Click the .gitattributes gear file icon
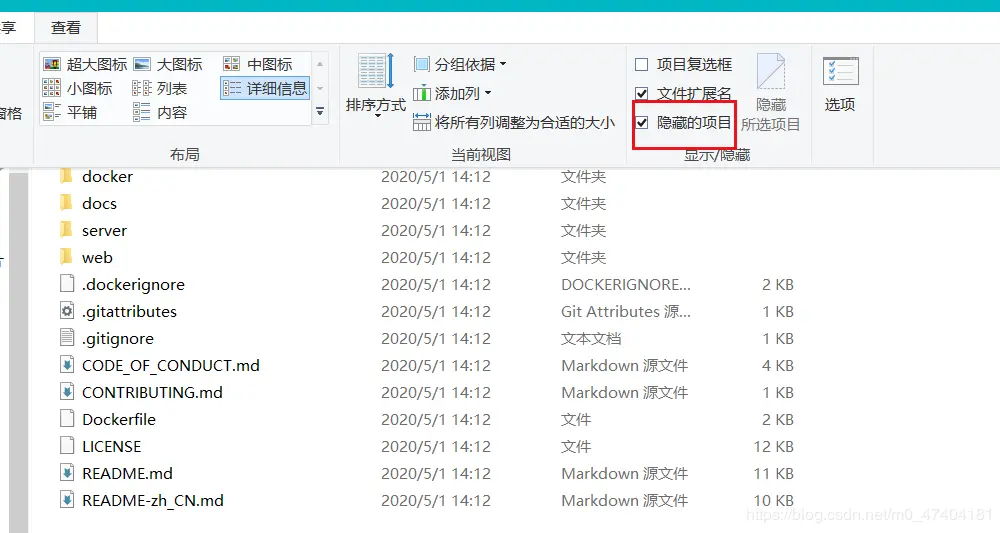1000x533 pixels. coord(66,310)
